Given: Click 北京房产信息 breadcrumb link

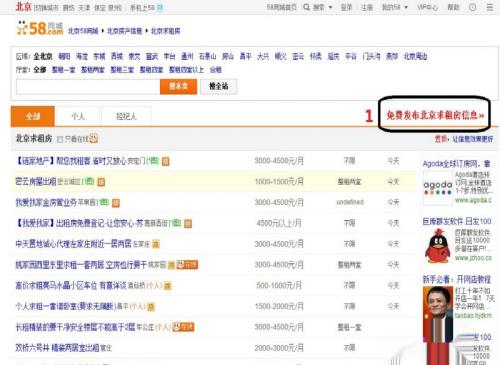Looking at the screenshot, I should tap(125, 31).
